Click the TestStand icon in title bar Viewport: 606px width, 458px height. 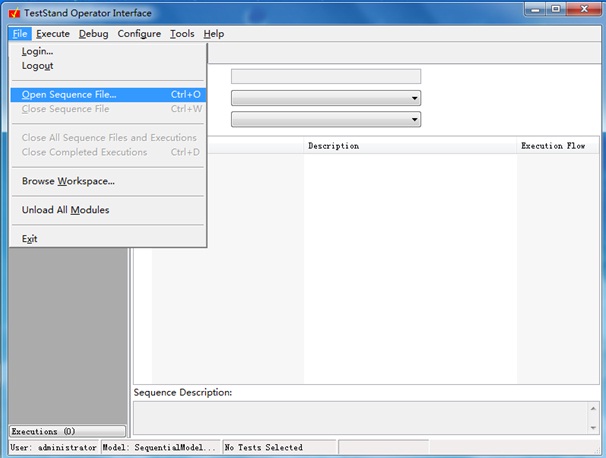tap(14, 13)
